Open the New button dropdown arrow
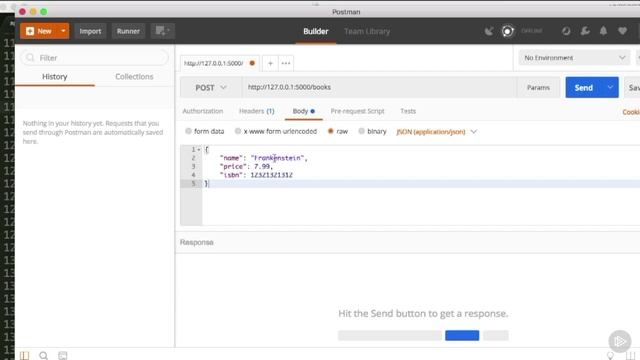The height and width of the screenshot is (360, 640). click(x=63, y=31)
